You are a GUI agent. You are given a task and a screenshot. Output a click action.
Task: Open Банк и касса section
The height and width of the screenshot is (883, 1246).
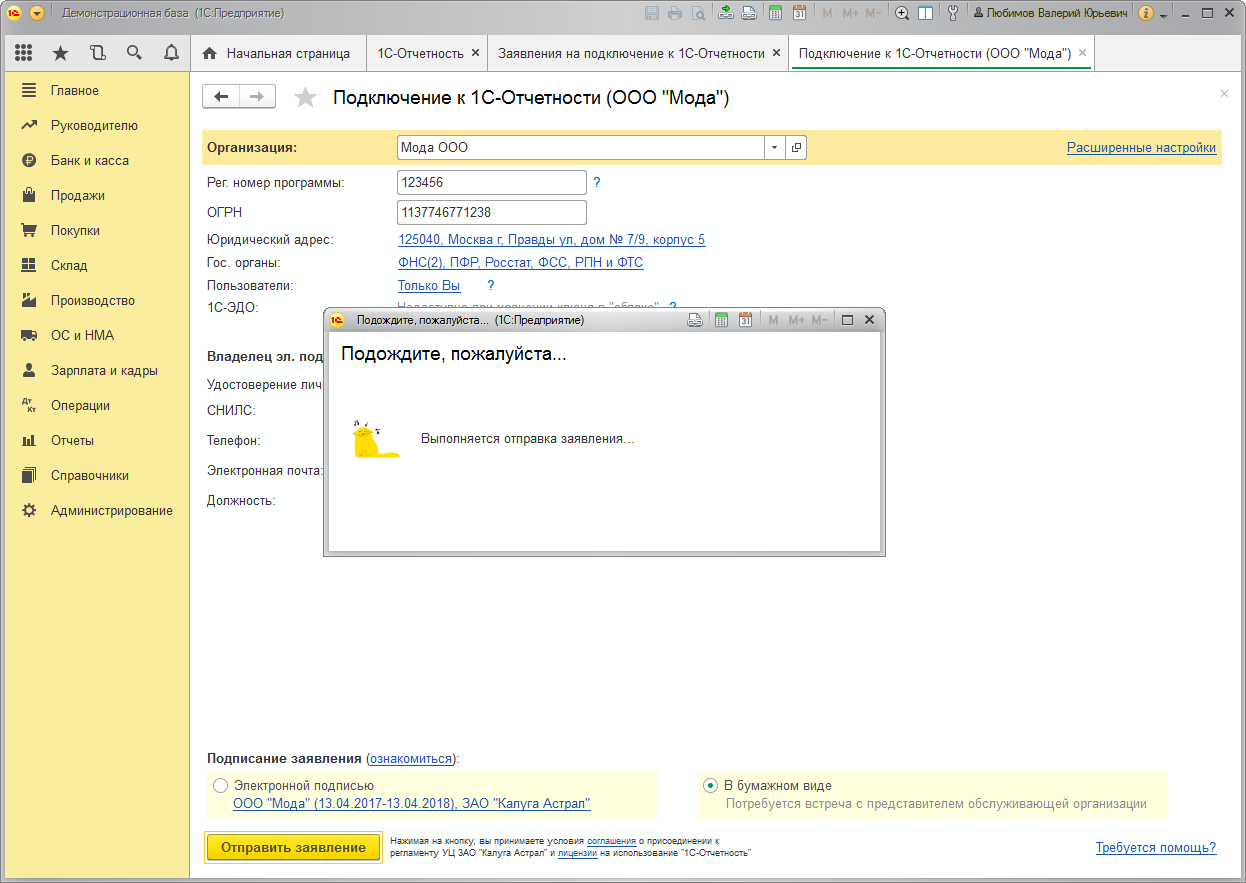pyautogui.click(x=95, y=160)
